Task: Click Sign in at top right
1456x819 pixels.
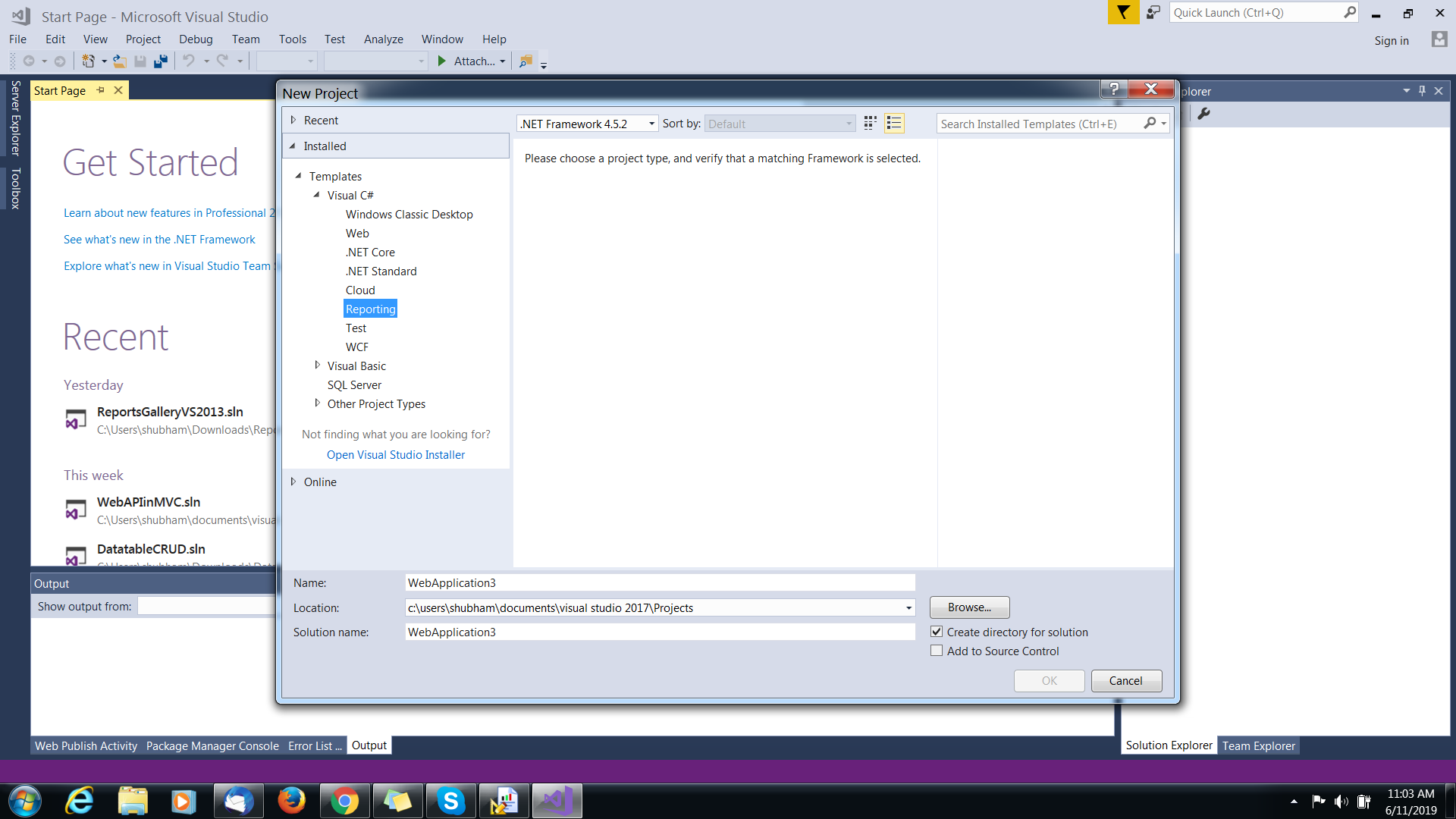Action: point(1391,41)
